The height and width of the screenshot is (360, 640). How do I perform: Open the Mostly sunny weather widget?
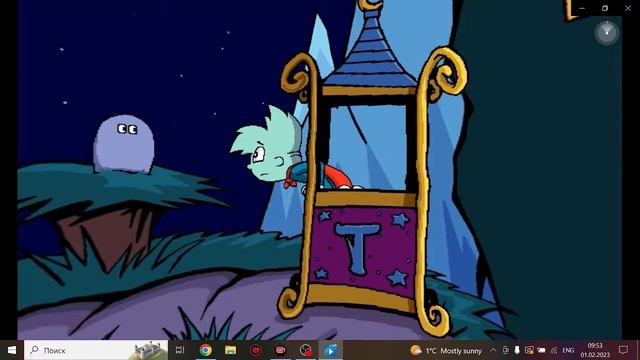coord(446,350)
